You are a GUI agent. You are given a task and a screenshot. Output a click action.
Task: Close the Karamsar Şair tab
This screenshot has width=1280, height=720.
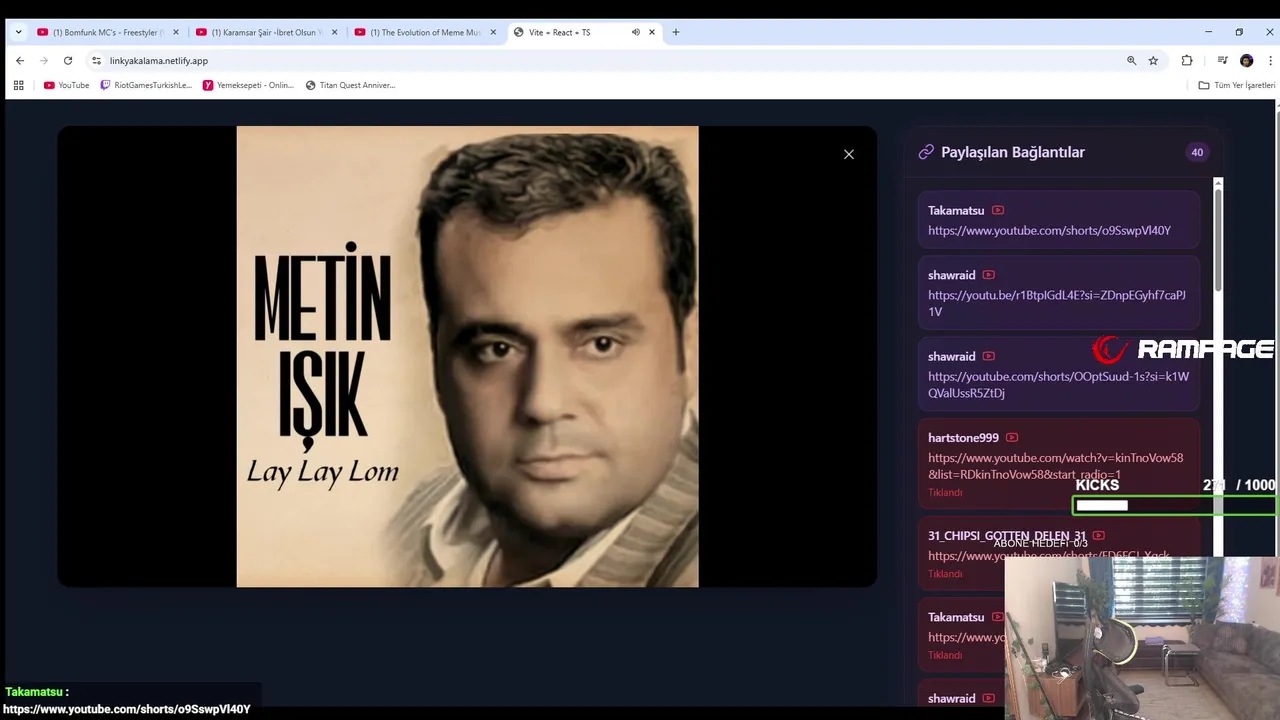click(x=334, y=32)
